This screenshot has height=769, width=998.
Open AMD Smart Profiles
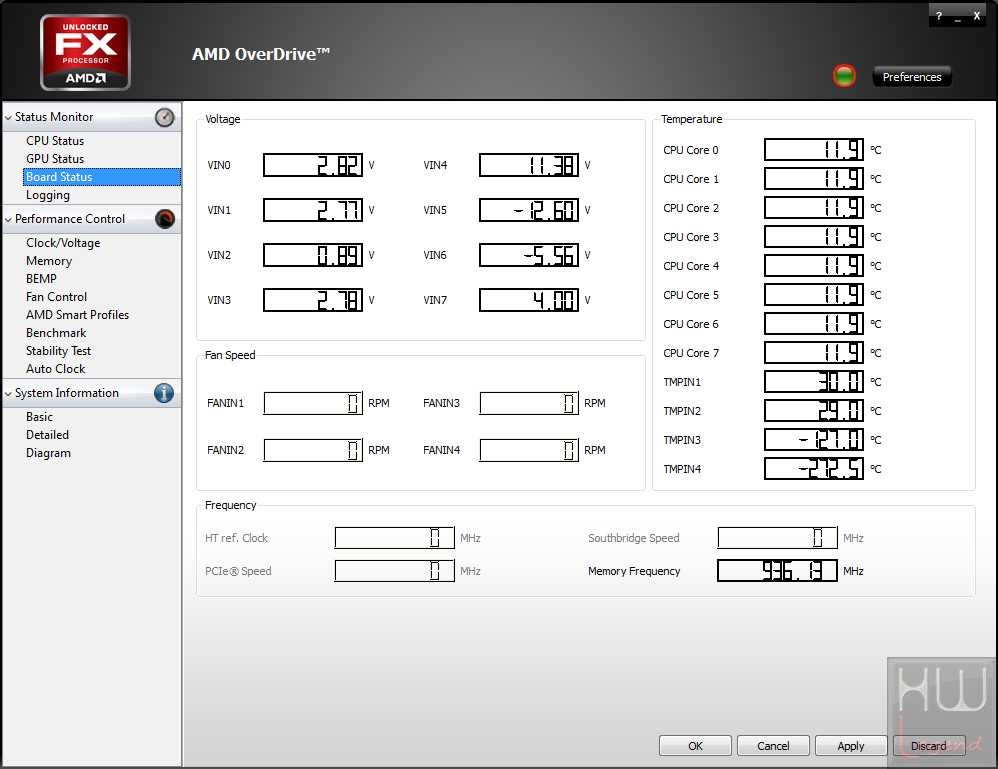(78, 314)
